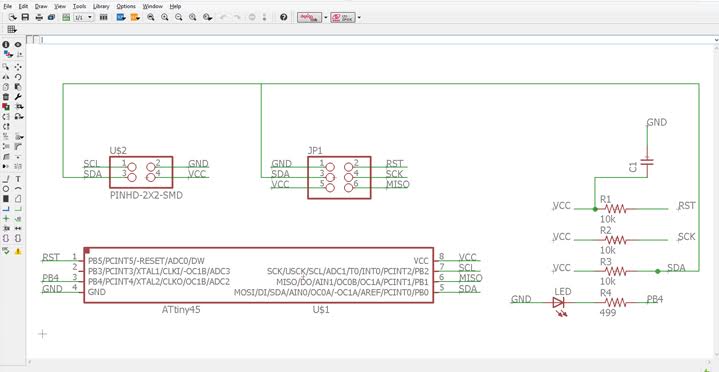This screenshot has height=372, width=719.
Task: Select the Label tool
Action: click(x=18, y=218)
